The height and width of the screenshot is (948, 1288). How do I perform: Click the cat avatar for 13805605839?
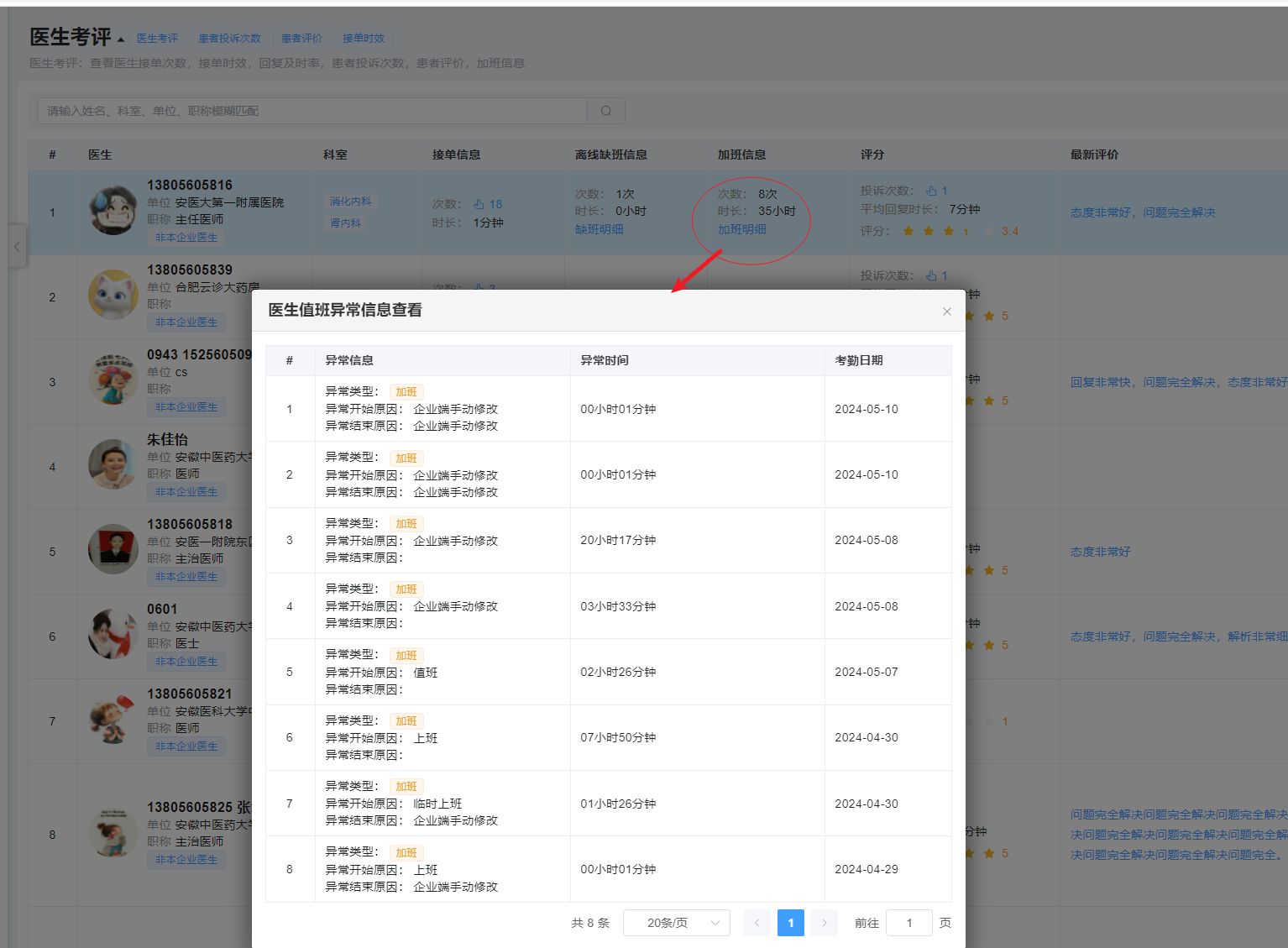[x=113, y=295]
